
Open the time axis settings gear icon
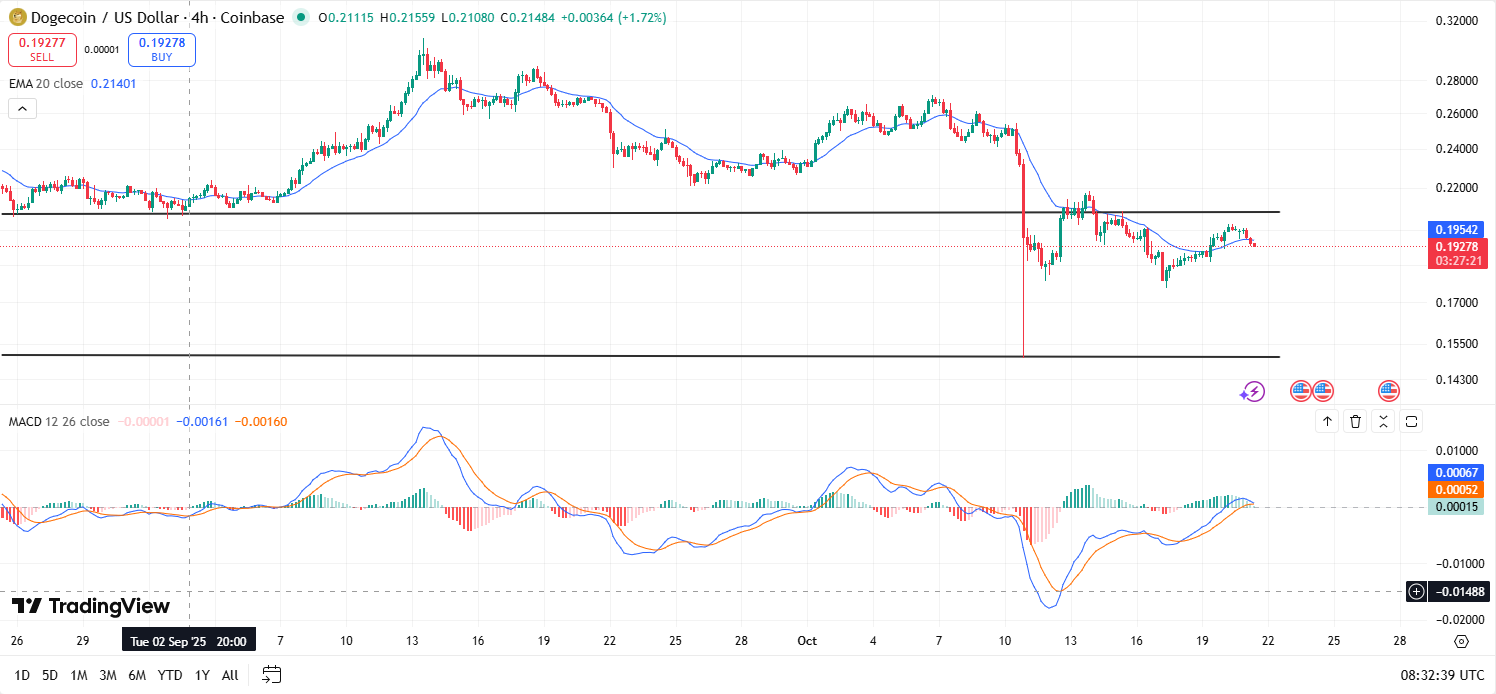click(x=1461, y=641)
